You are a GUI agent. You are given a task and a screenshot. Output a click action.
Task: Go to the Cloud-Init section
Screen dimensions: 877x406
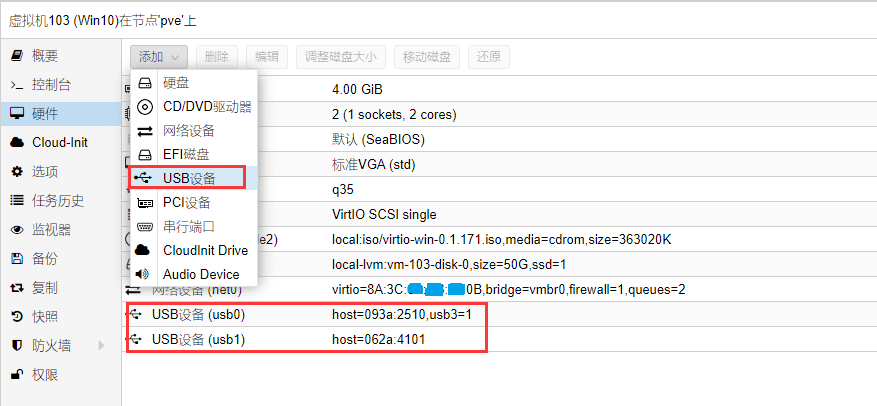[59, 142]
